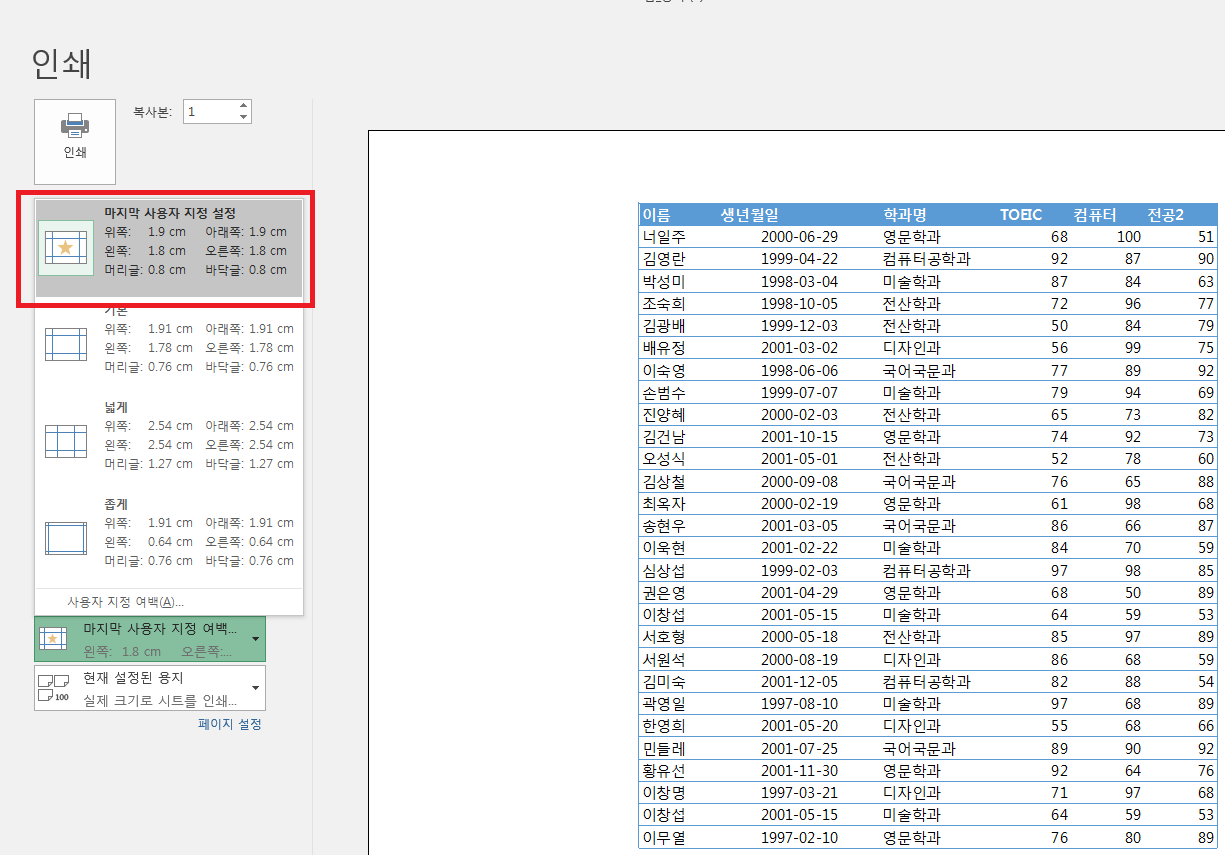Image resolution: width=1225 pixels, height=855 pixels.
Task: Click the star margin icon in green dropdown
Action: tap(54, 638)
